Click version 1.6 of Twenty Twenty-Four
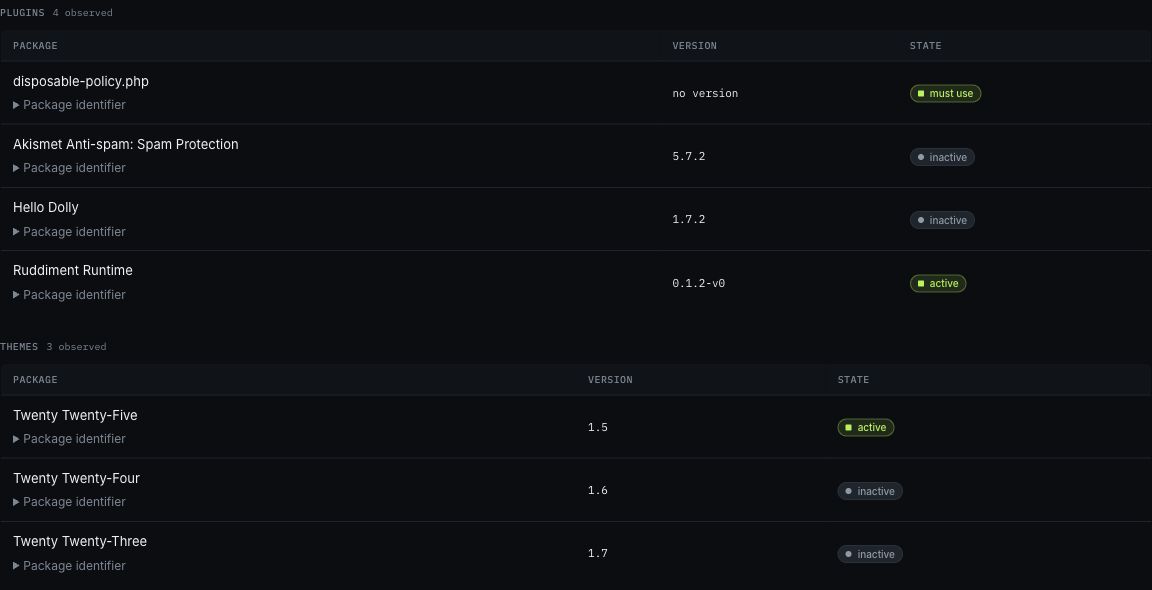 (597, 491)
